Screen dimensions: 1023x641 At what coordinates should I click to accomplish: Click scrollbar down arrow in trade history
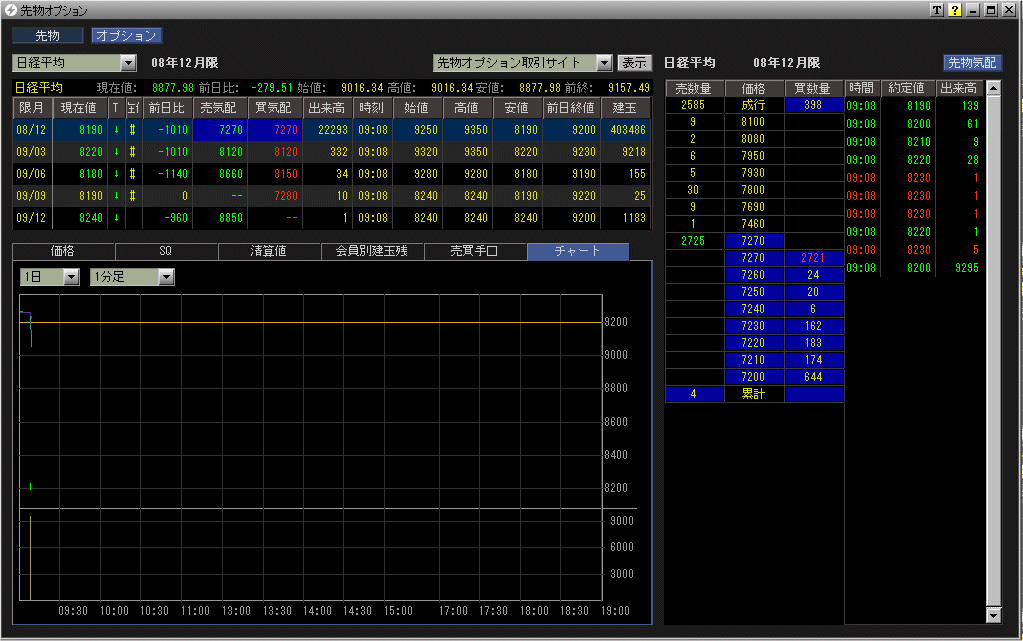(993, 613)
